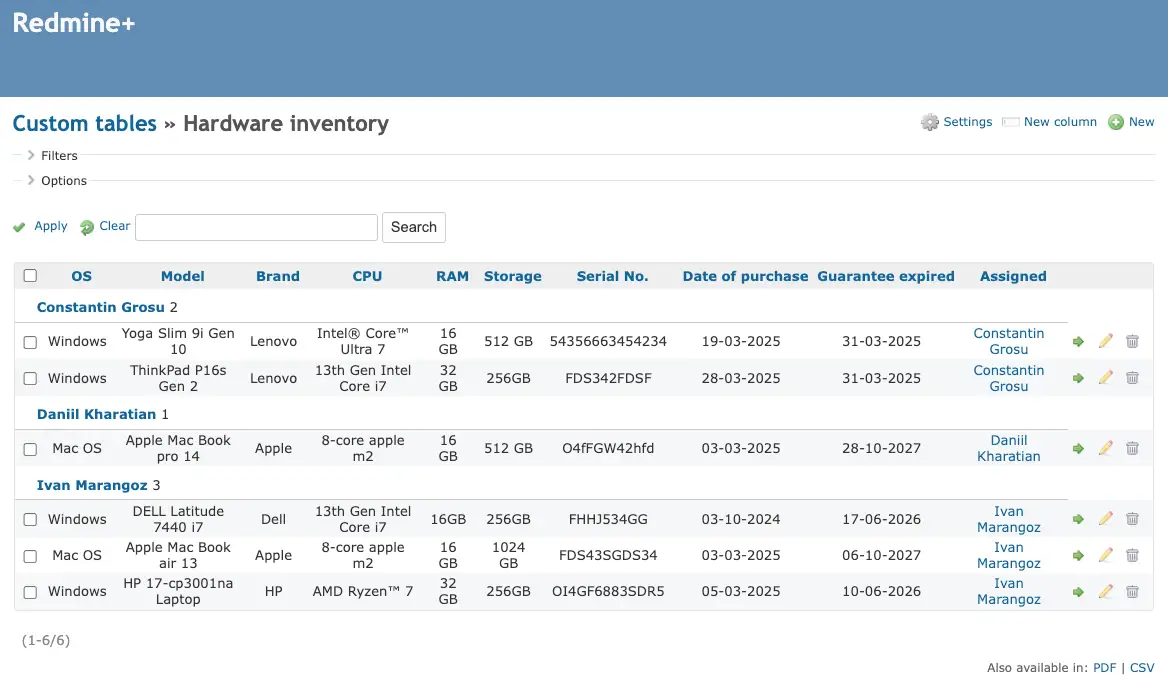Click inside the search input field
Screen dimensions: 1168x691
coord(256,227)
